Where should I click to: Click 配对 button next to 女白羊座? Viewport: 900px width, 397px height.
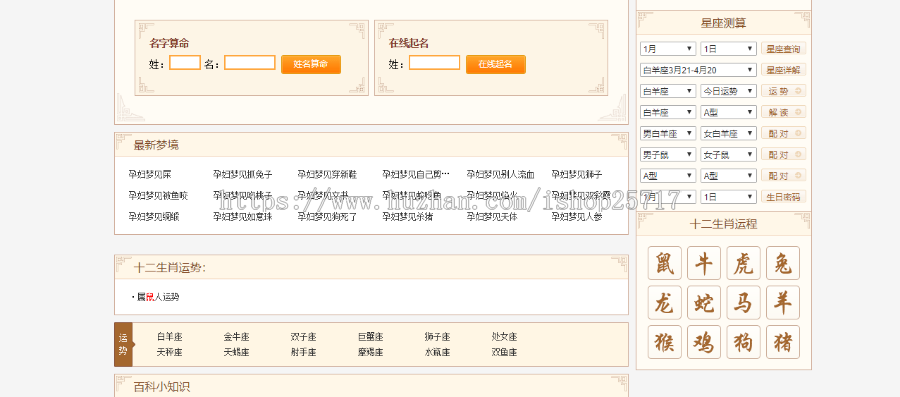pos(783,134)
